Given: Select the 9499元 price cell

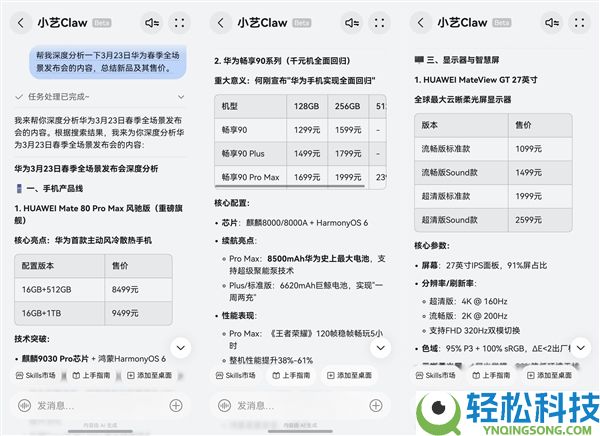Looking at the screenshot, I should pos(139,314).
